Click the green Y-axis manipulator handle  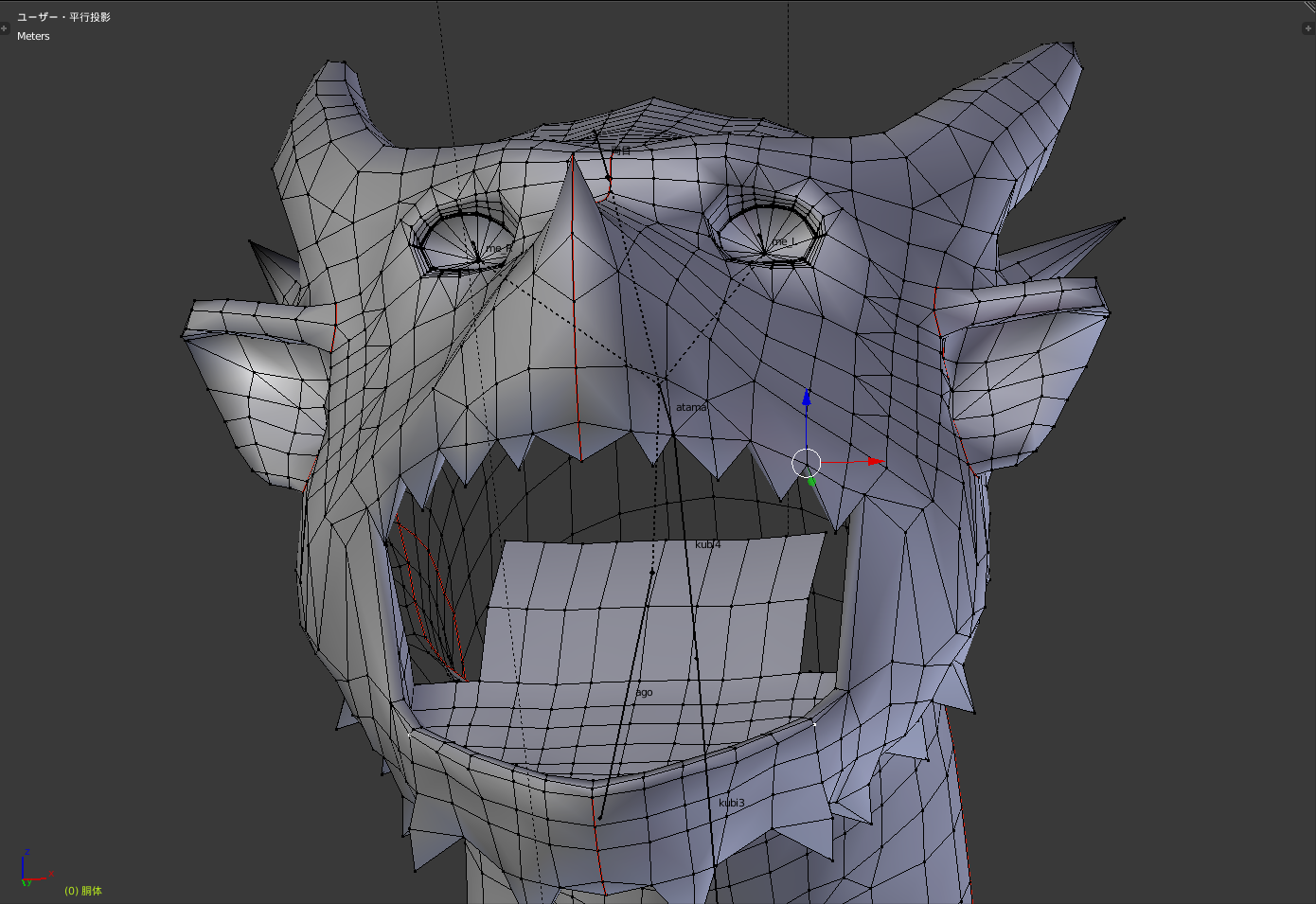(811, 482)
